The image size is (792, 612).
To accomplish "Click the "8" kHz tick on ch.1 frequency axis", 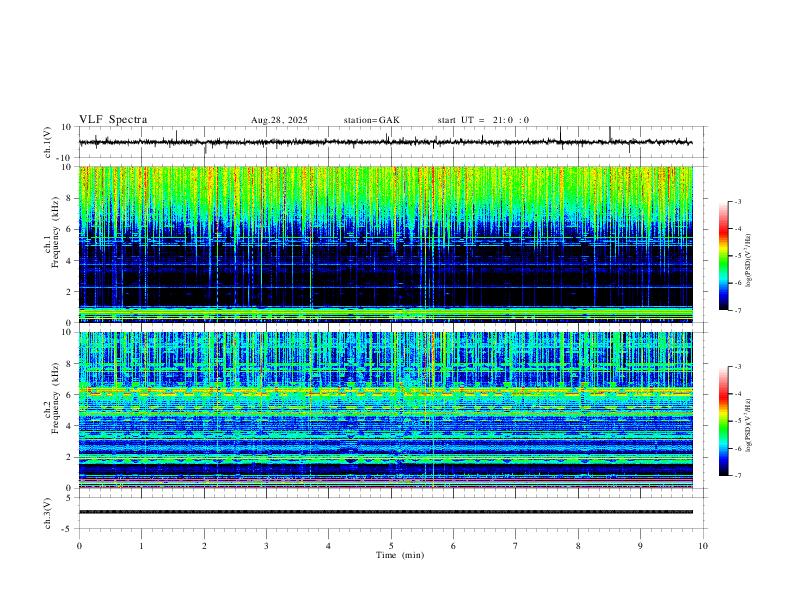I will (69, 198).
